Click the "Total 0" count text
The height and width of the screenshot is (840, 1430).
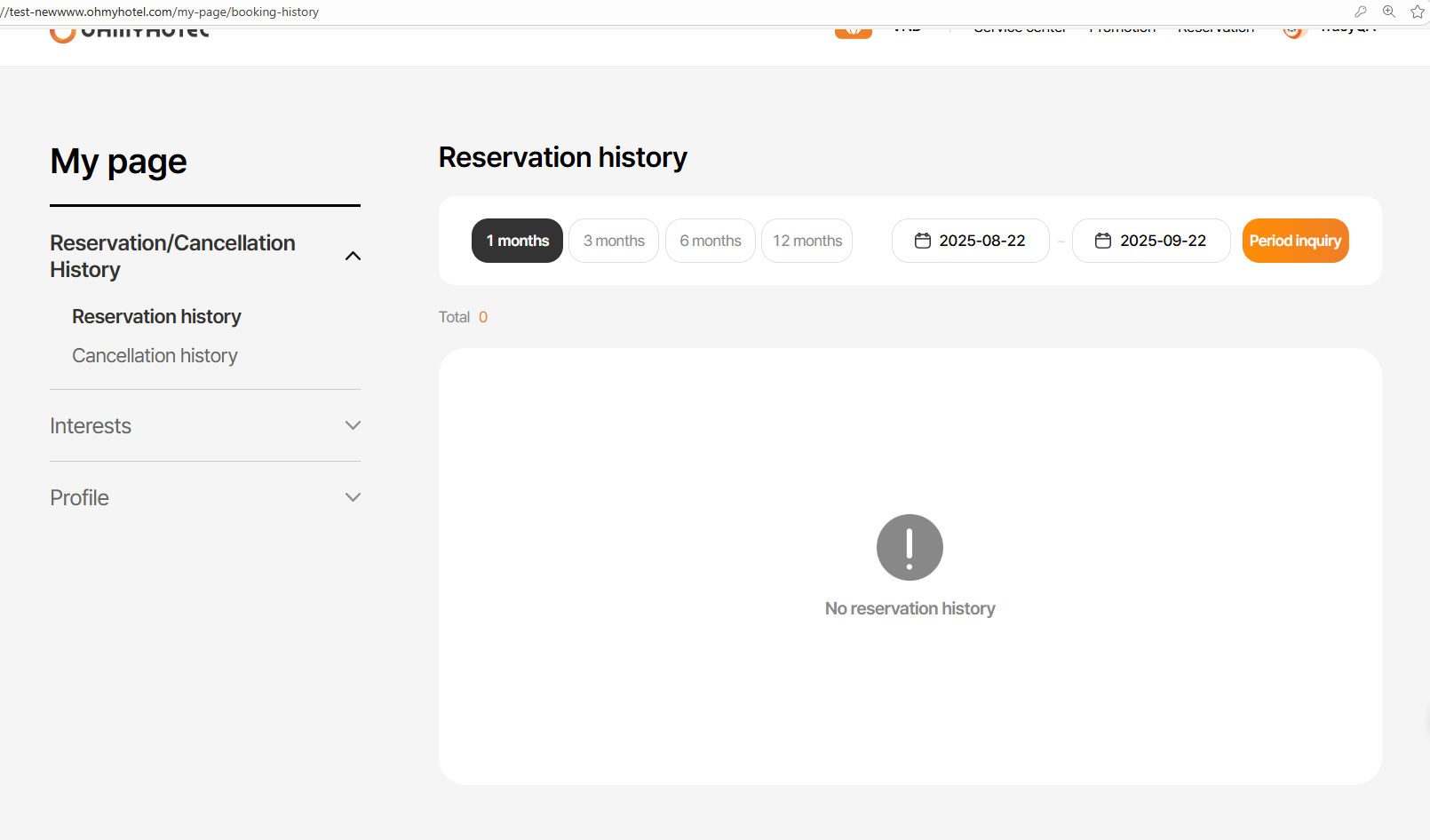[x=463, y=317]
